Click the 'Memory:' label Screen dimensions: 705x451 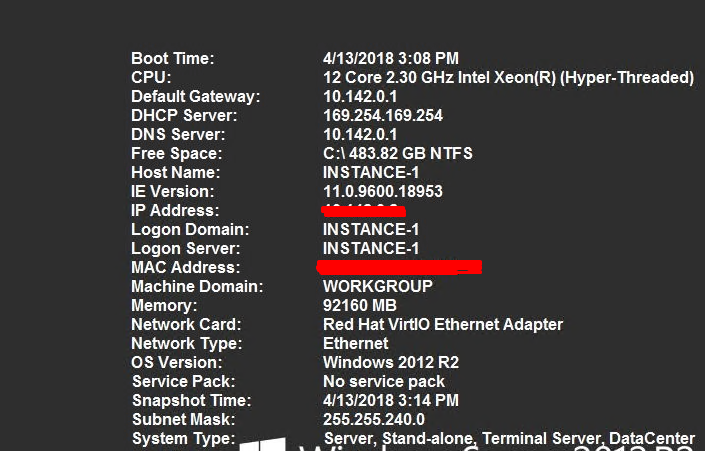pos(164,305)
